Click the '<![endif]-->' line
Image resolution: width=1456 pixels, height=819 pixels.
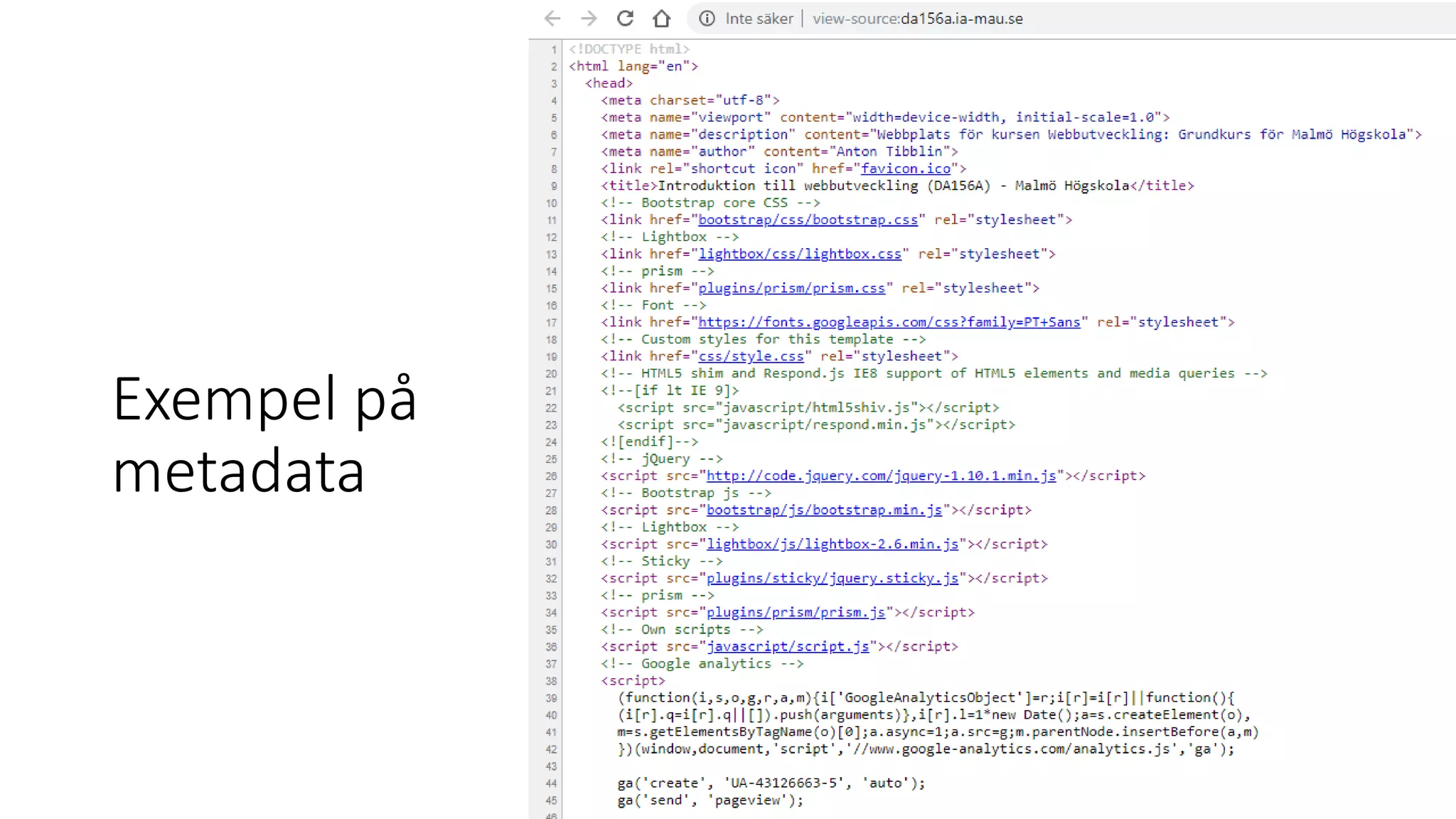coord(649,441)
